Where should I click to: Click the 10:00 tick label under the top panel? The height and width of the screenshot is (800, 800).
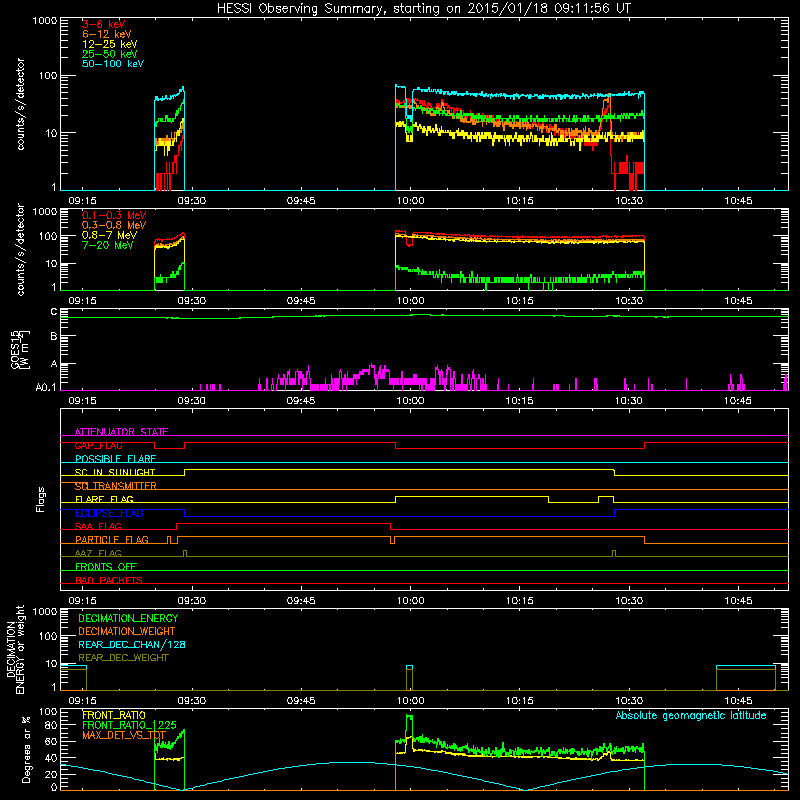[410, 201]
